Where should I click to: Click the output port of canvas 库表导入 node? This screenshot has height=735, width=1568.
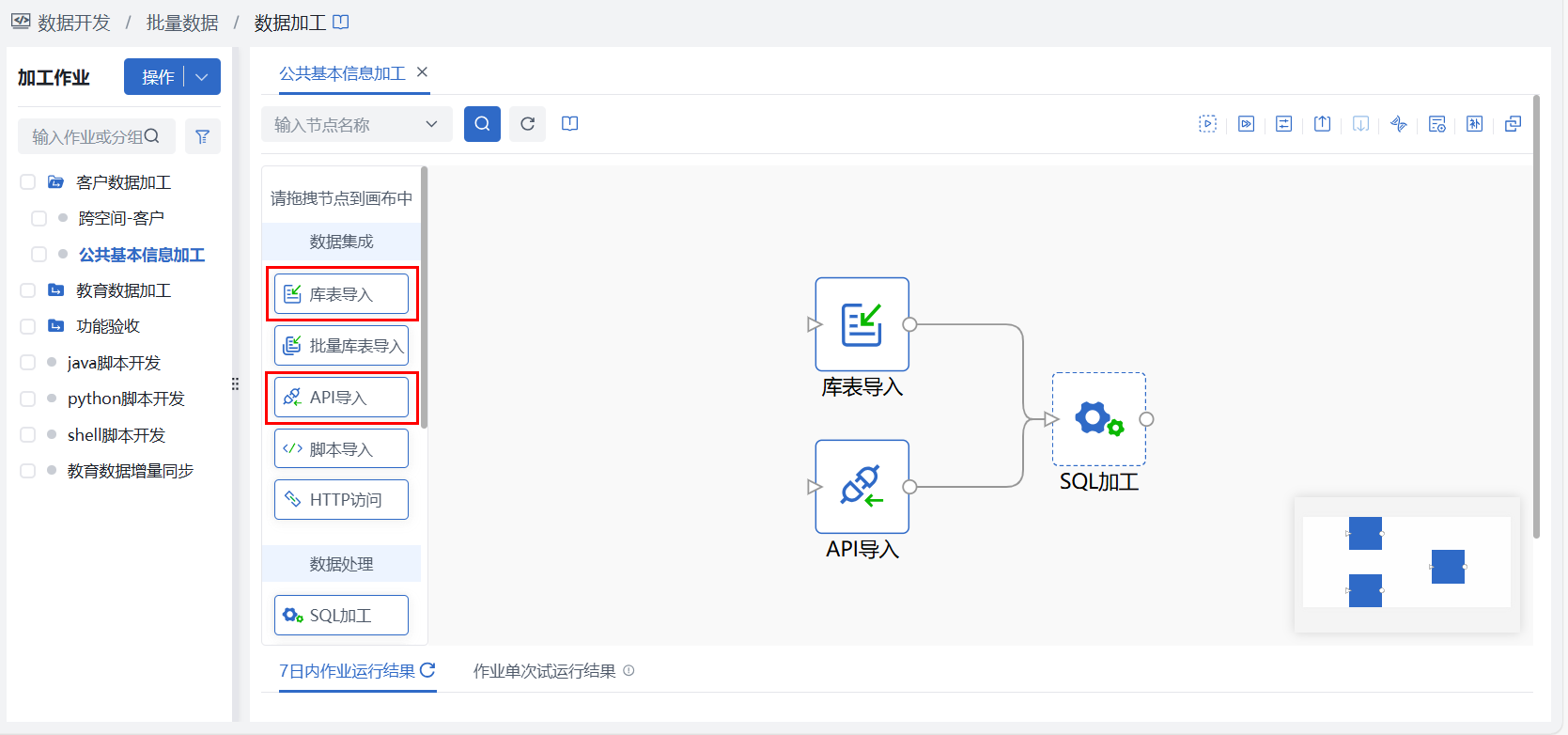coord(909,324)
